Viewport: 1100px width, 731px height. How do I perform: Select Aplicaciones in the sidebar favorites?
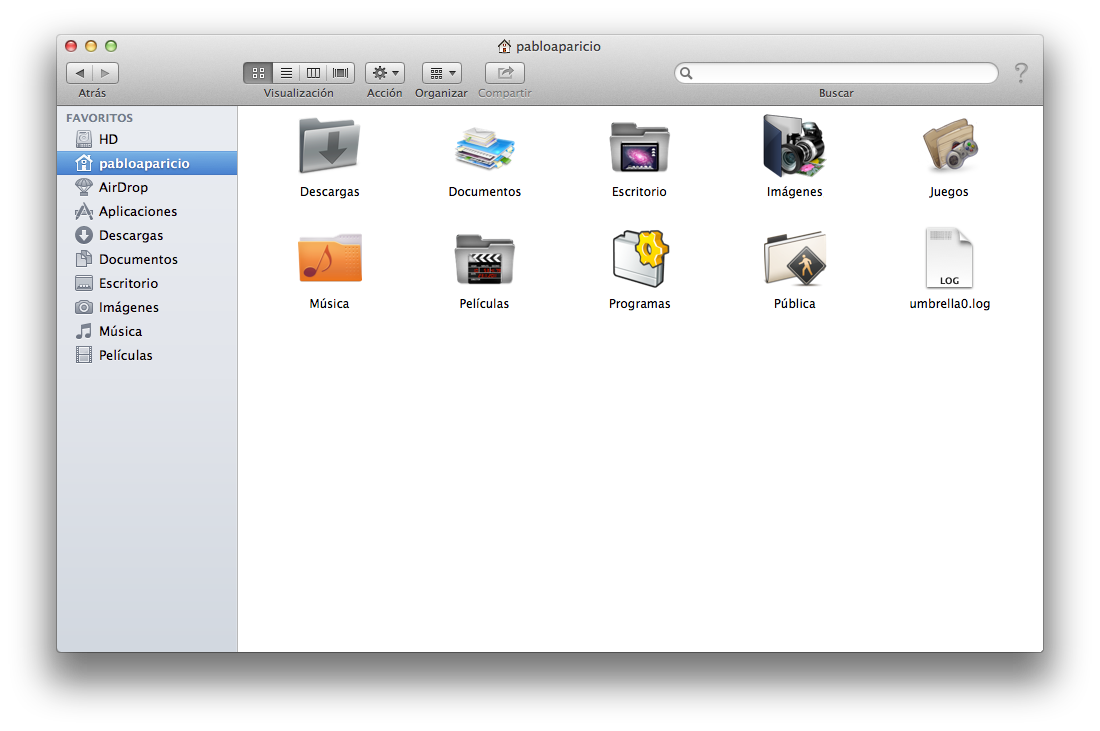[x=137, y=211]
